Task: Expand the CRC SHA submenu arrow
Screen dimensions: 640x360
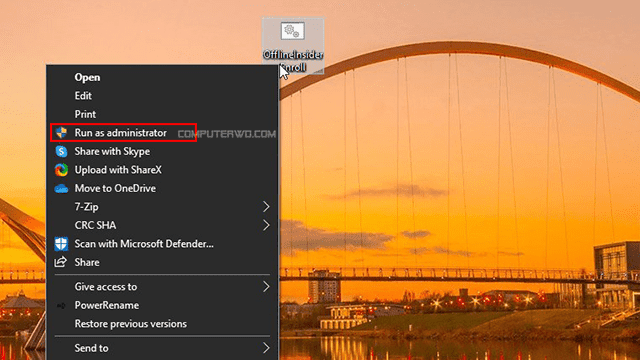Action: (266, 225)
